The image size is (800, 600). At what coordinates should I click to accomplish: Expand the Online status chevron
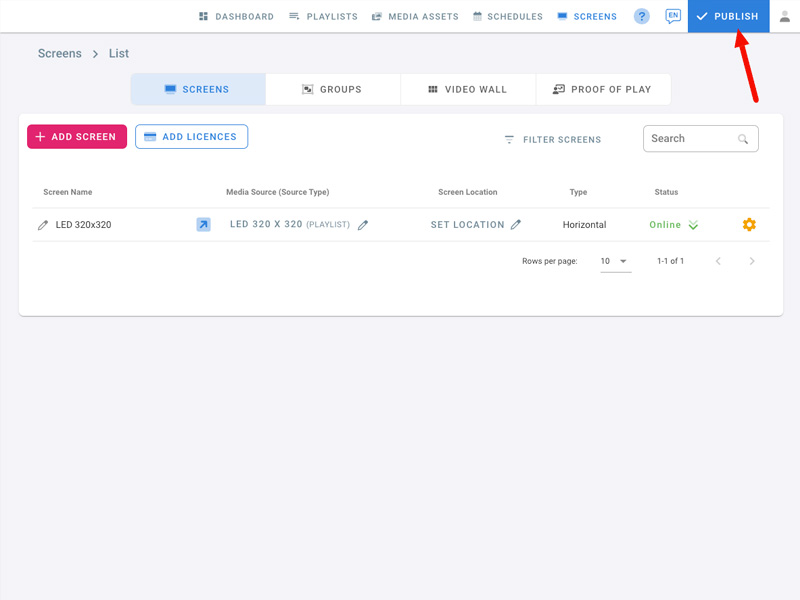coord(693,225)
